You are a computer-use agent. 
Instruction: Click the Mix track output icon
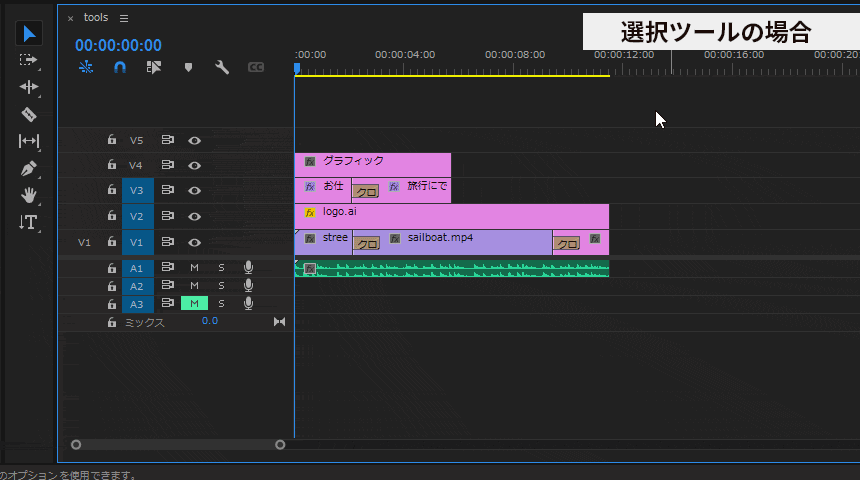click(x=279, y=322)
